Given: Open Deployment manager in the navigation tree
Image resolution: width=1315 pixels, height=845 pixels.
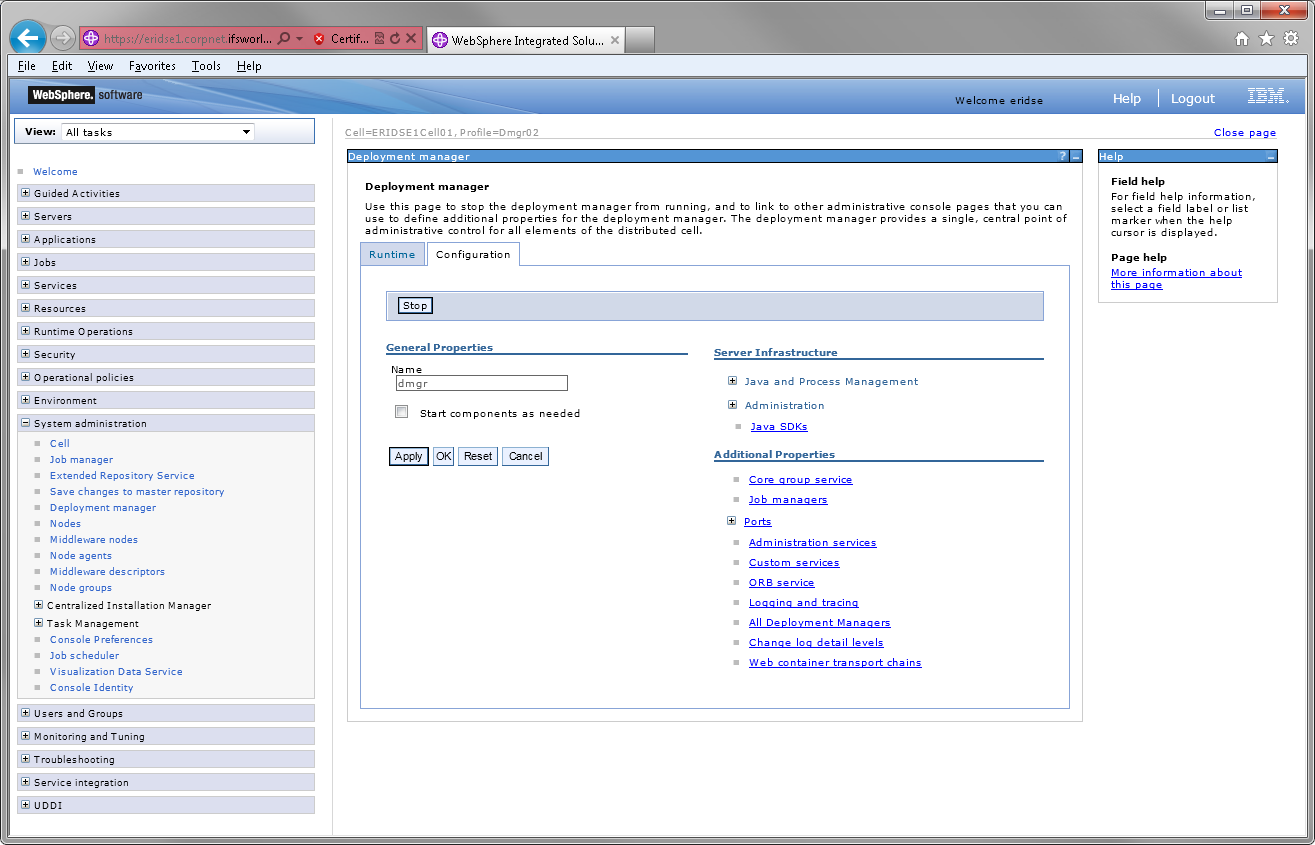Looking at the screenshot, I should [x=103, y=507].
